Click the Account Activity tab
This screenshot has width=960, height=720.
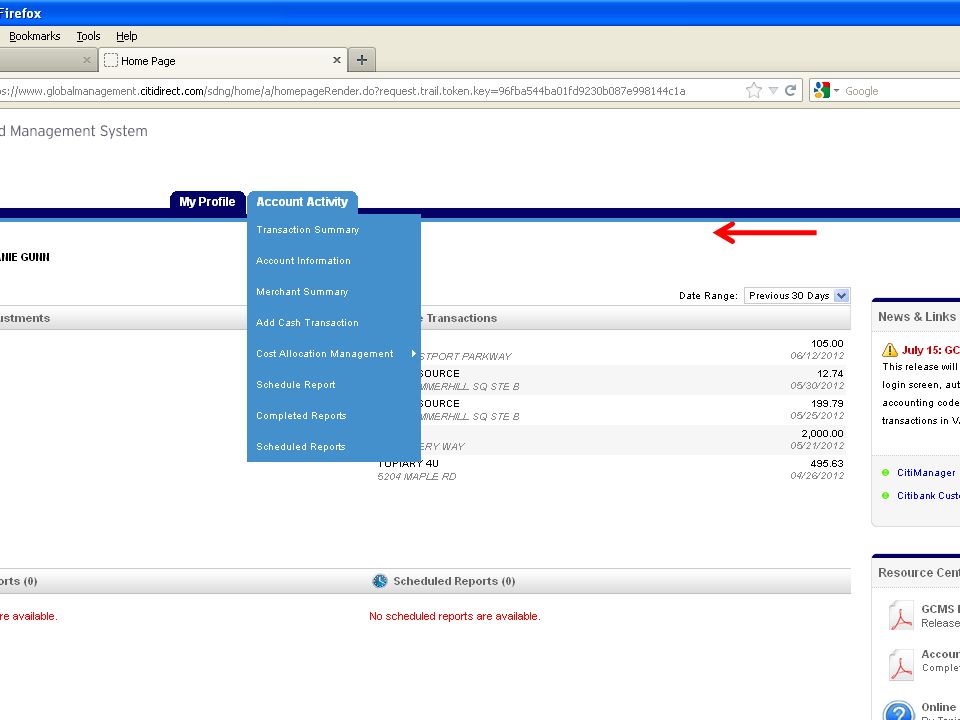click(302, 201)
